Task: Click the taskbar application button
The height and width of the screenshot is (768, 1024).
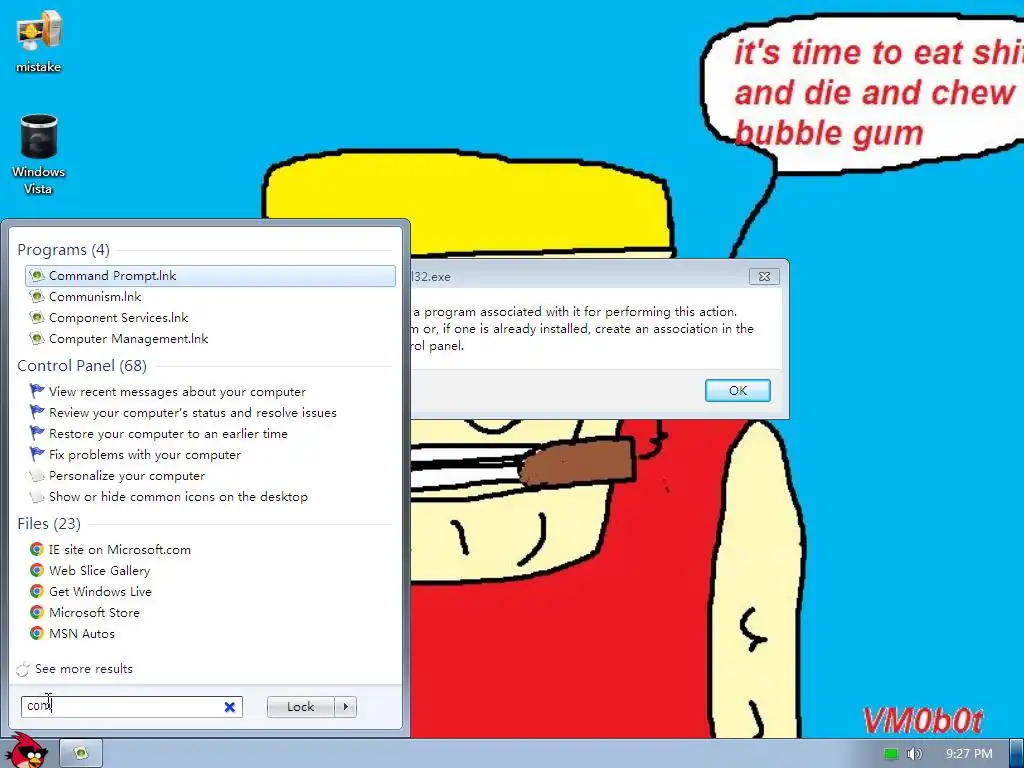Action: [81, 753]
